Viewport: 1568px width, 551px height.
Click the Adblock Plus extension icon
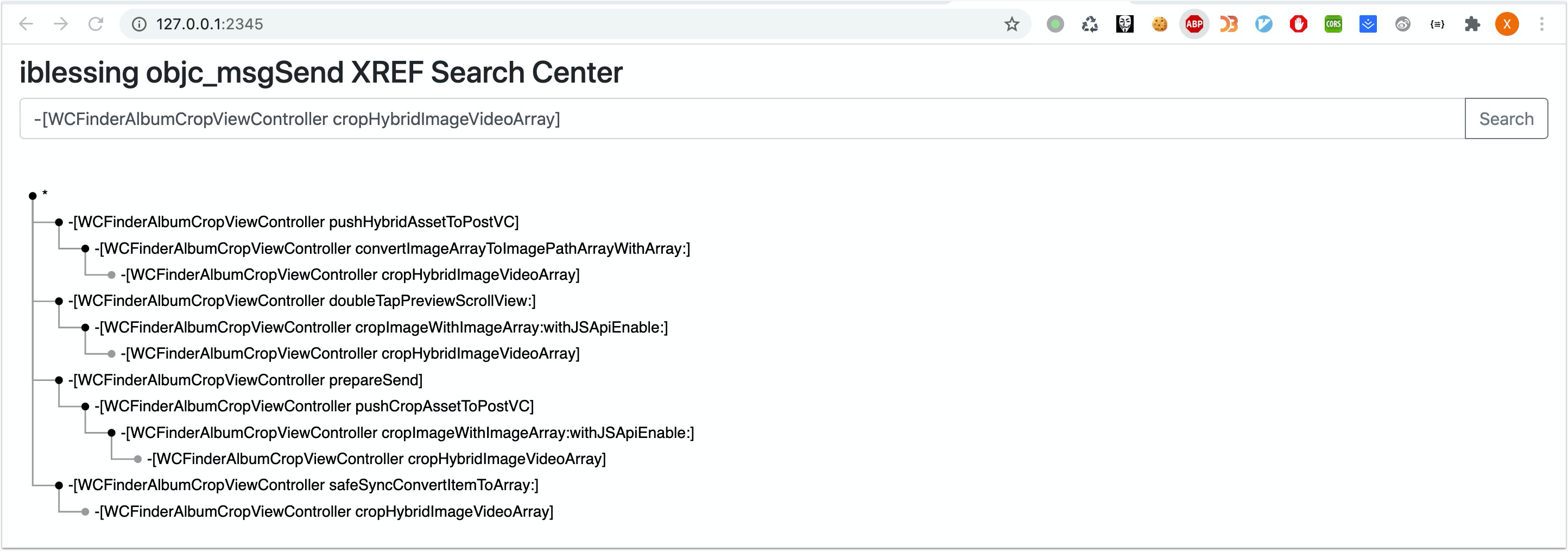(1194, 24)
